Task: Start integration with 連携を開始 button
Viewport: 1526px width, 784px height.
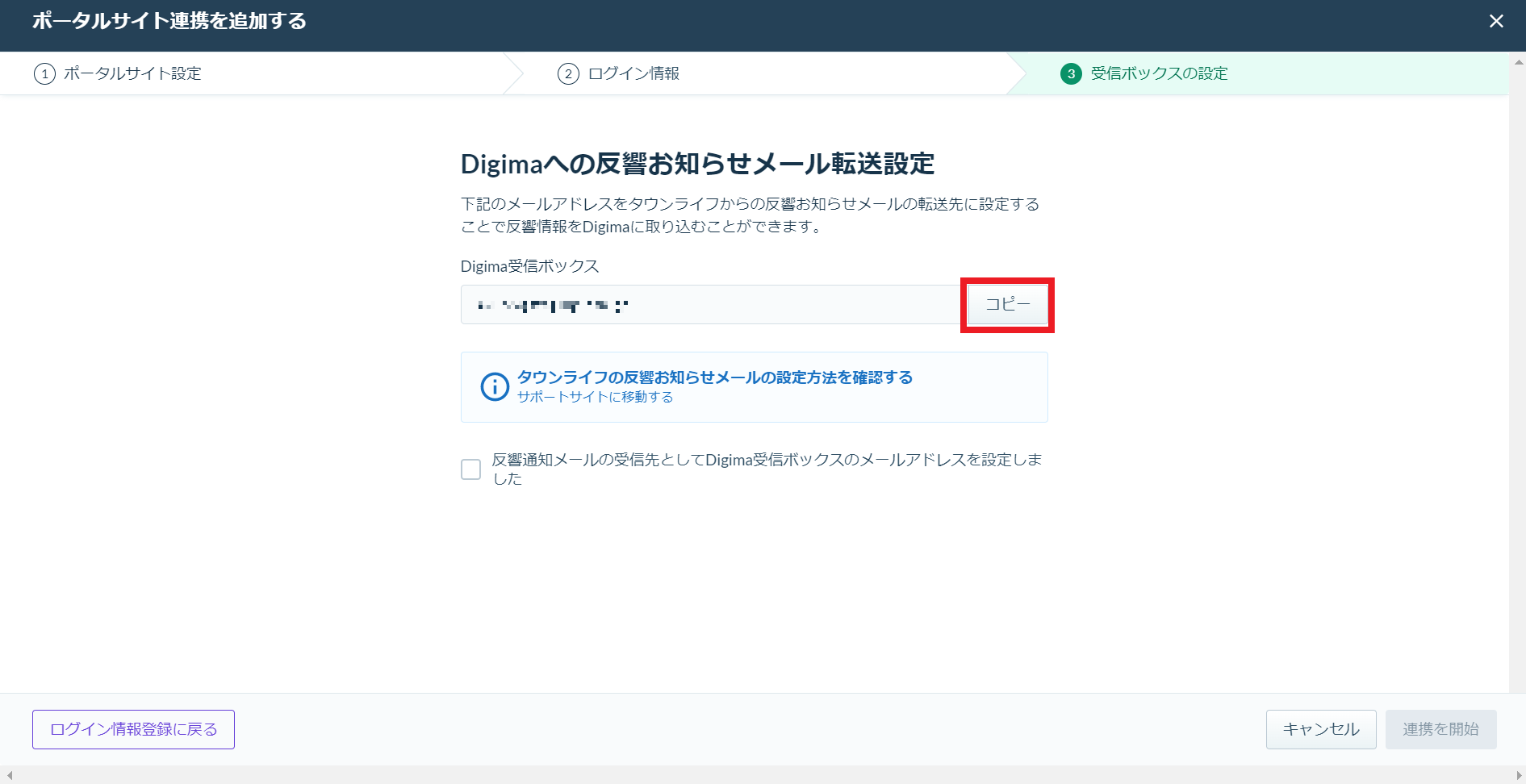Action: [1440, 729]
